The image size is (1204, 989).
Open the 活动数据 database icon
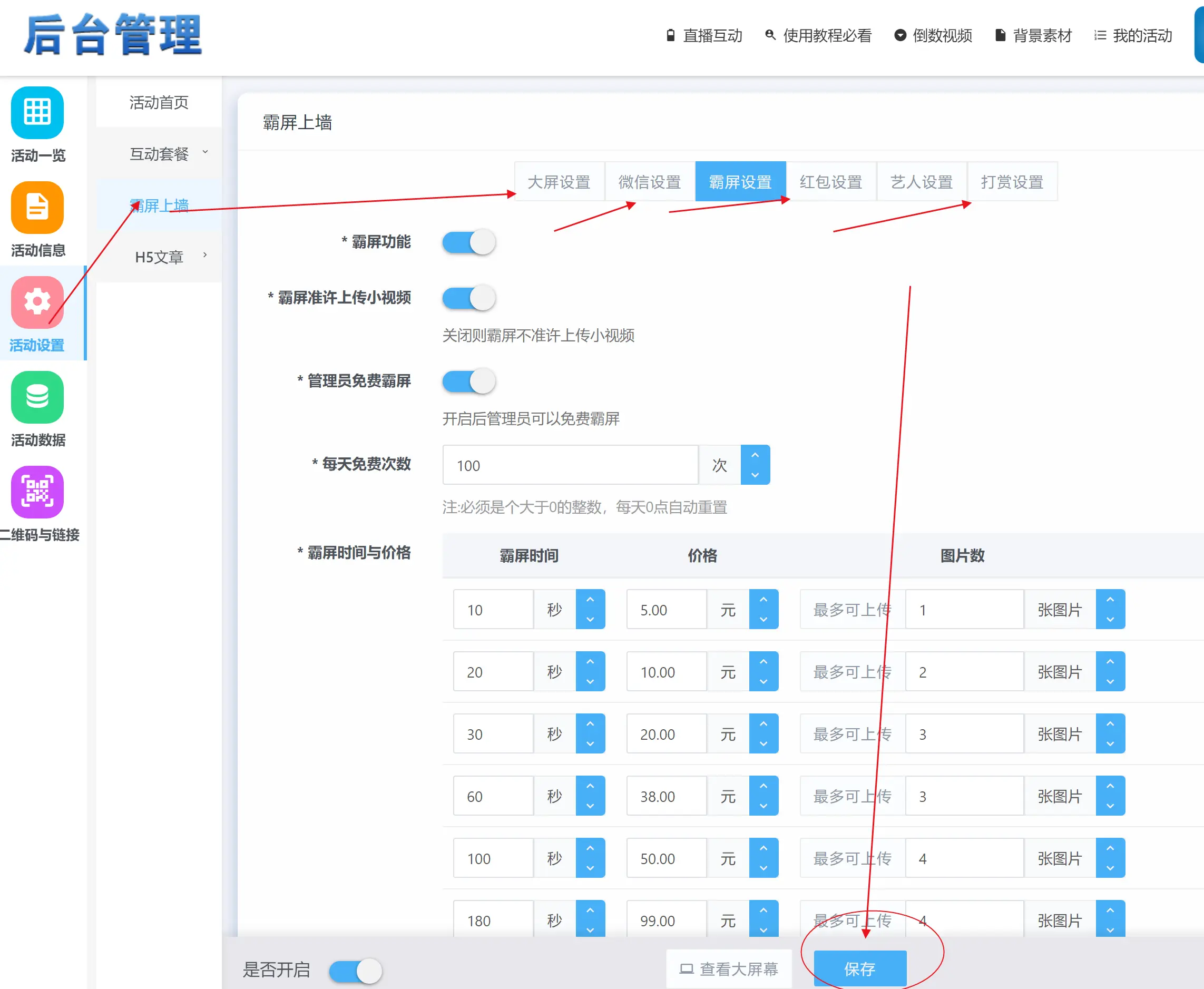tap(37, 397)
